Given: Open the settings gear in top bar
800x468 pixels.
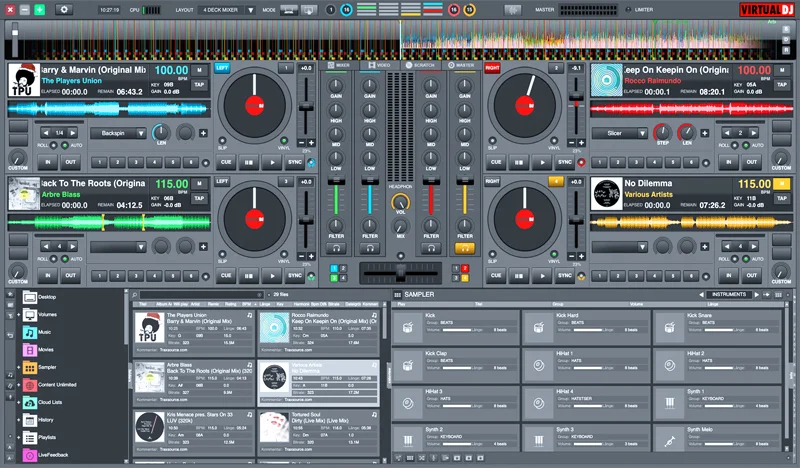Looking at the screenshot, I should click(x=64, y=10).
